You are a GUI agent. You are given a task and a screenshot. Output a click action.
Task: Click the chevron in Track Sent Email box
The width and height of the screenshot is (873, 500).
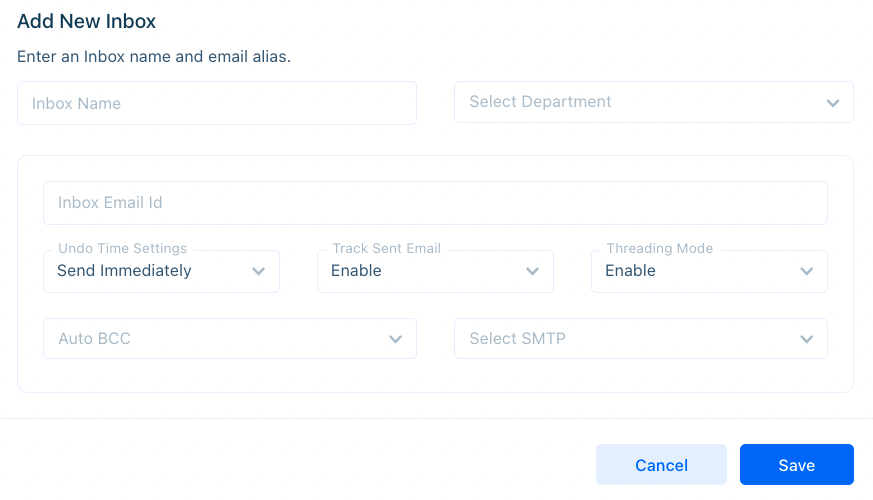click(x=532, y=271)
